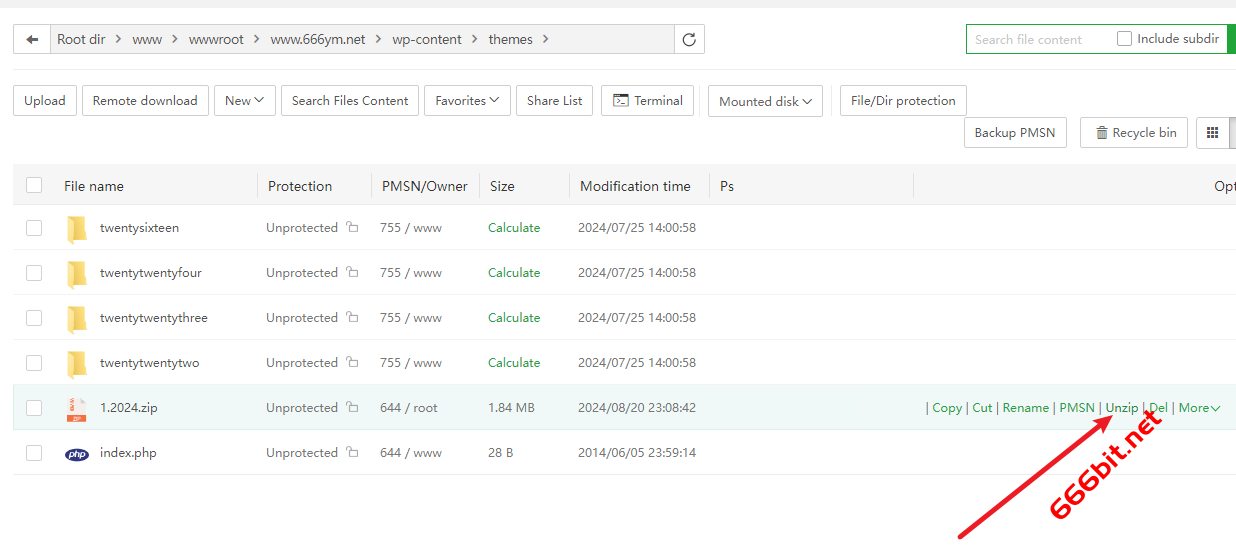Screen dimensions: 1236x553
Task: Click the 1.2024.zip file icon
Action: (77, 408)
